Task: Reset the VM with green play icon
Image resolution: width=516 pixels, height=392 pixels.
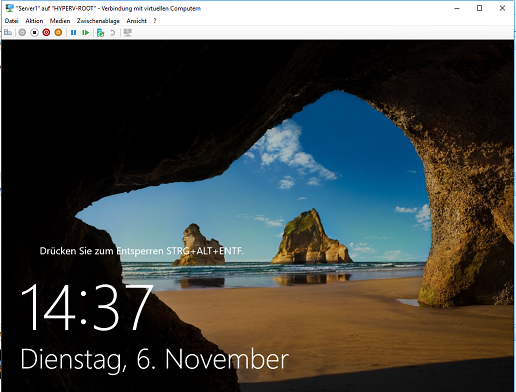Action: tap(86, 32)
